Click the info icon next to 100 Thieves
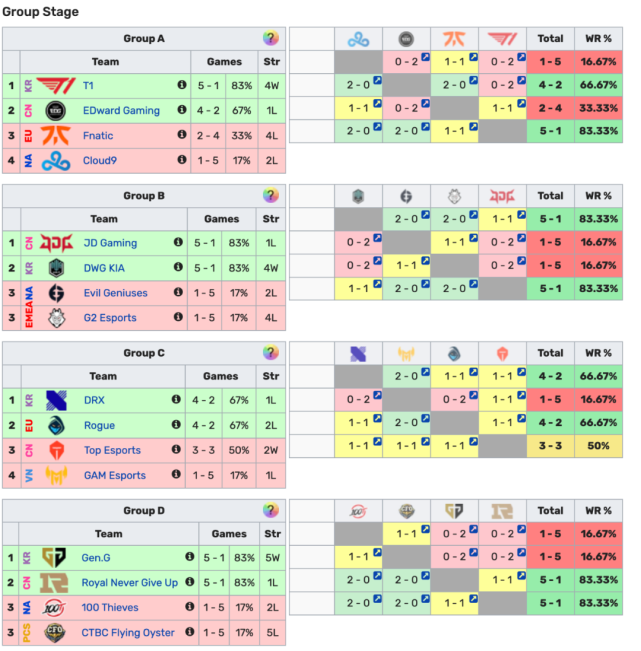Viewport: 641px width, 651px height. pos(186,607)
